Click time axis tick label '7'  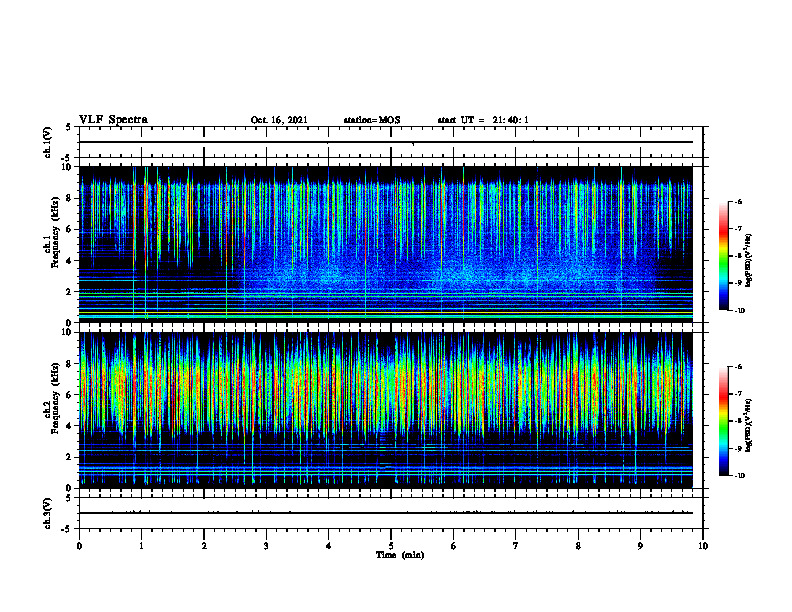[x=516, y=546]
